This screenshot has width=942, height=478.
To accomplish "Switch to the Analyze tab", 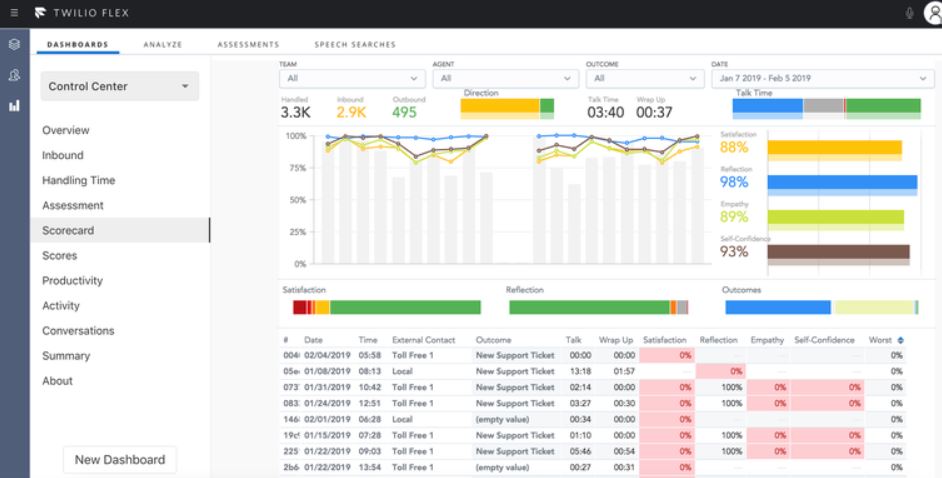I will click(163, 44).
